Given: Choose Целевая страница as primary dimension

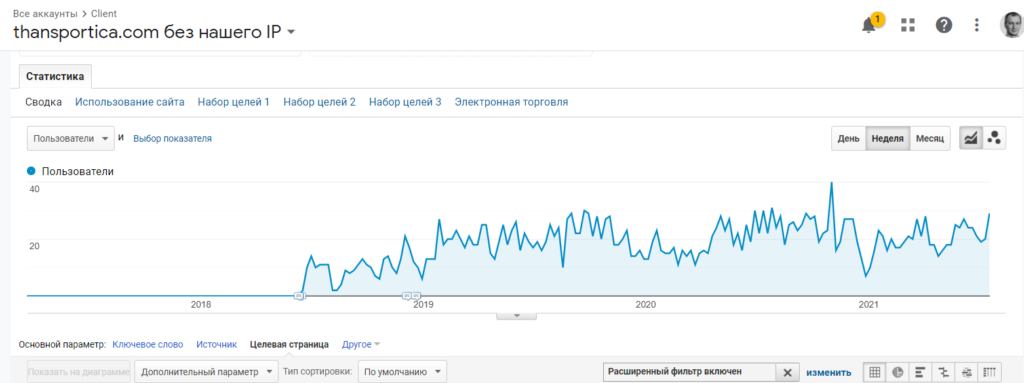Looking at the screenshot, I should click(x=289, y=344).
